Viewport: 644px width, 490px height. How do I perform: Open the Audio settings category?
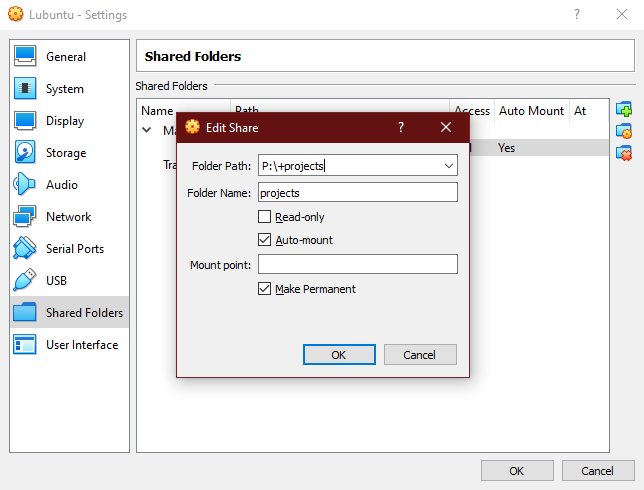pyautogui.click(x=69, y=184)
